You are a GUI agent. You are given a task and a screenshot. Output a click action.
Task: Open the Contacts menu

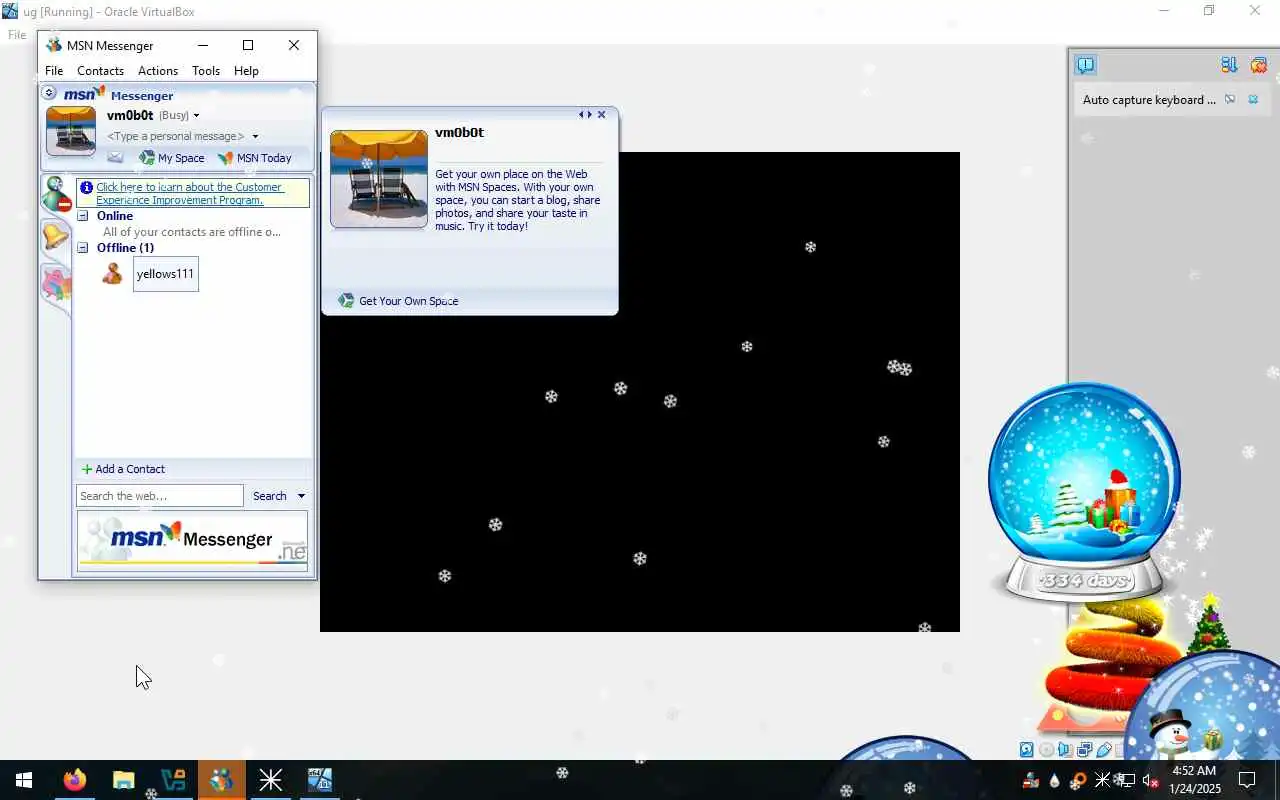100,71
